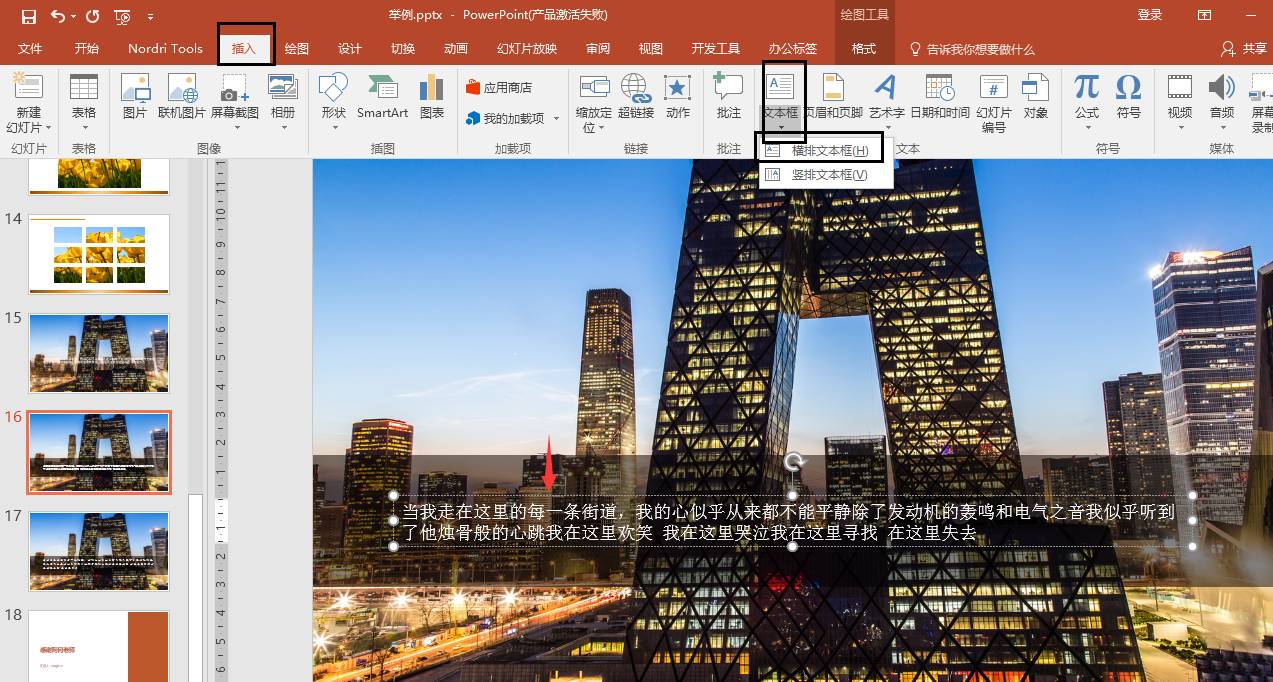
Task: Select slide 14 thumbnail
Action: [x=99, y=254]
